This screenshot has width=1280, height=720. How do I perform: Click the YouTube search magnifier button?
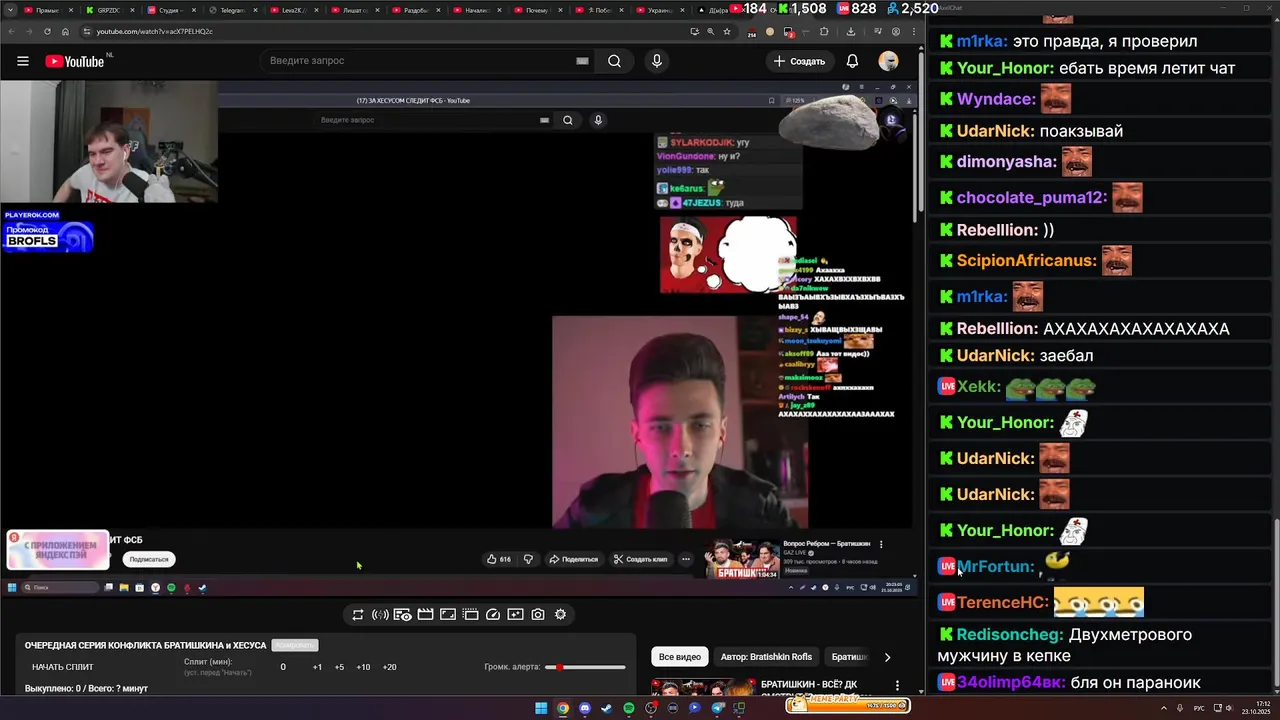pyautogui.click(x=614, y=61)
